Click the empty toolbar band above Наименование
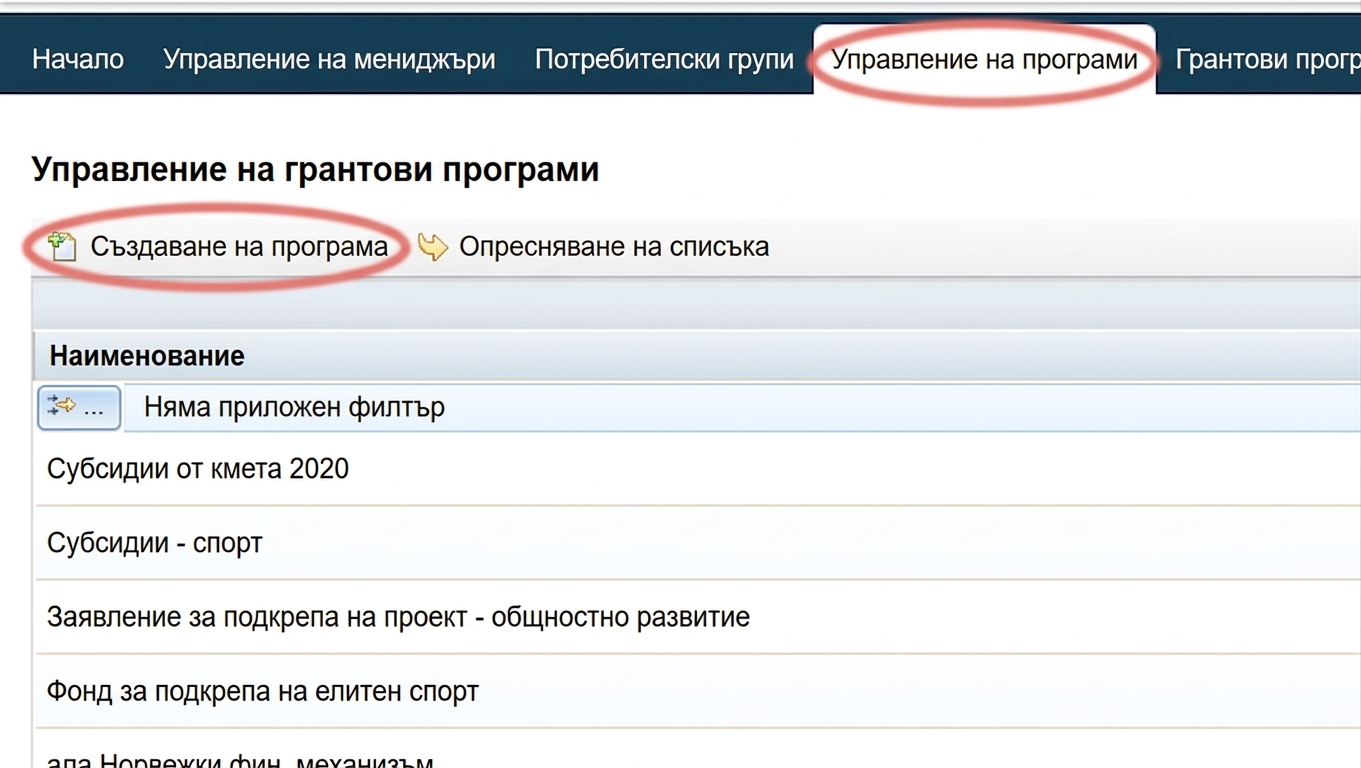1361x768 pixels. point(696,304)
